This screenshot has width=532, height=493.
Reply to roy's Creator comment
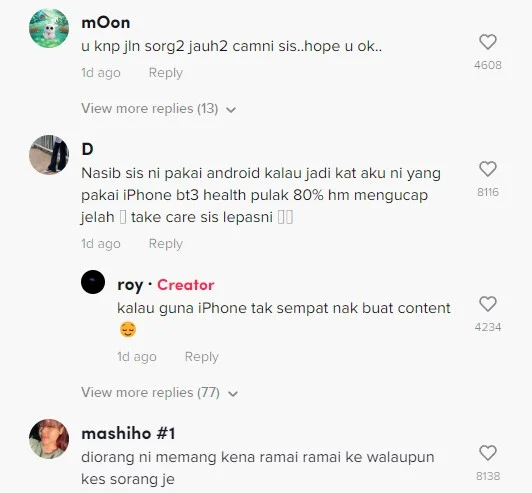tap(202, 357)
